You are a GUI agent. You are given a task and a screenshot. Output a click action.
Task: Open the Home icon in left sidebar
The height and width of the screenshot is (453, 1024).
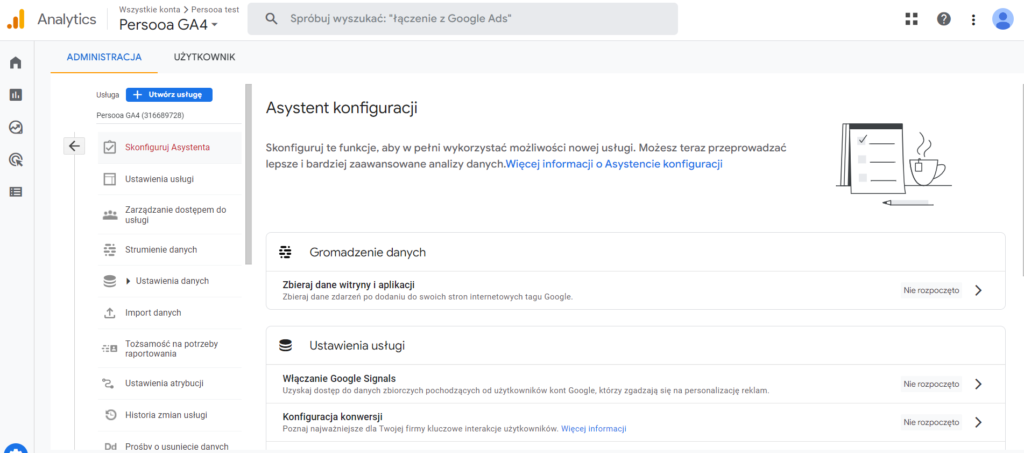[x=15, y=63]
